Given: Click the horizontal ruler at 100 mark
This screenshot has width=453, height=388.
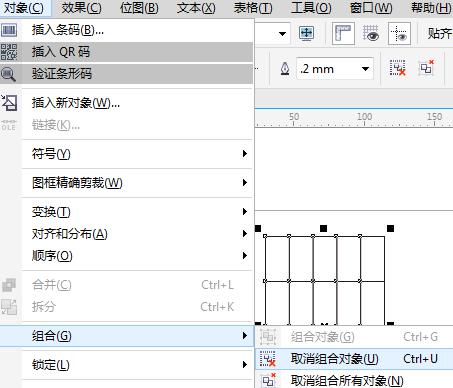Looking at the screenshot, I should pos(364,118).
